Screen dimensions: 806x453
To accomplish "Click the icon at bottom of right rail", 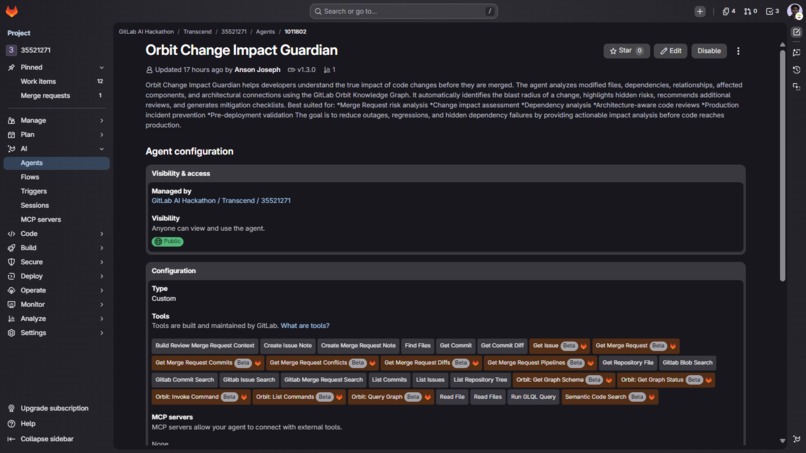I will [796, 439].
